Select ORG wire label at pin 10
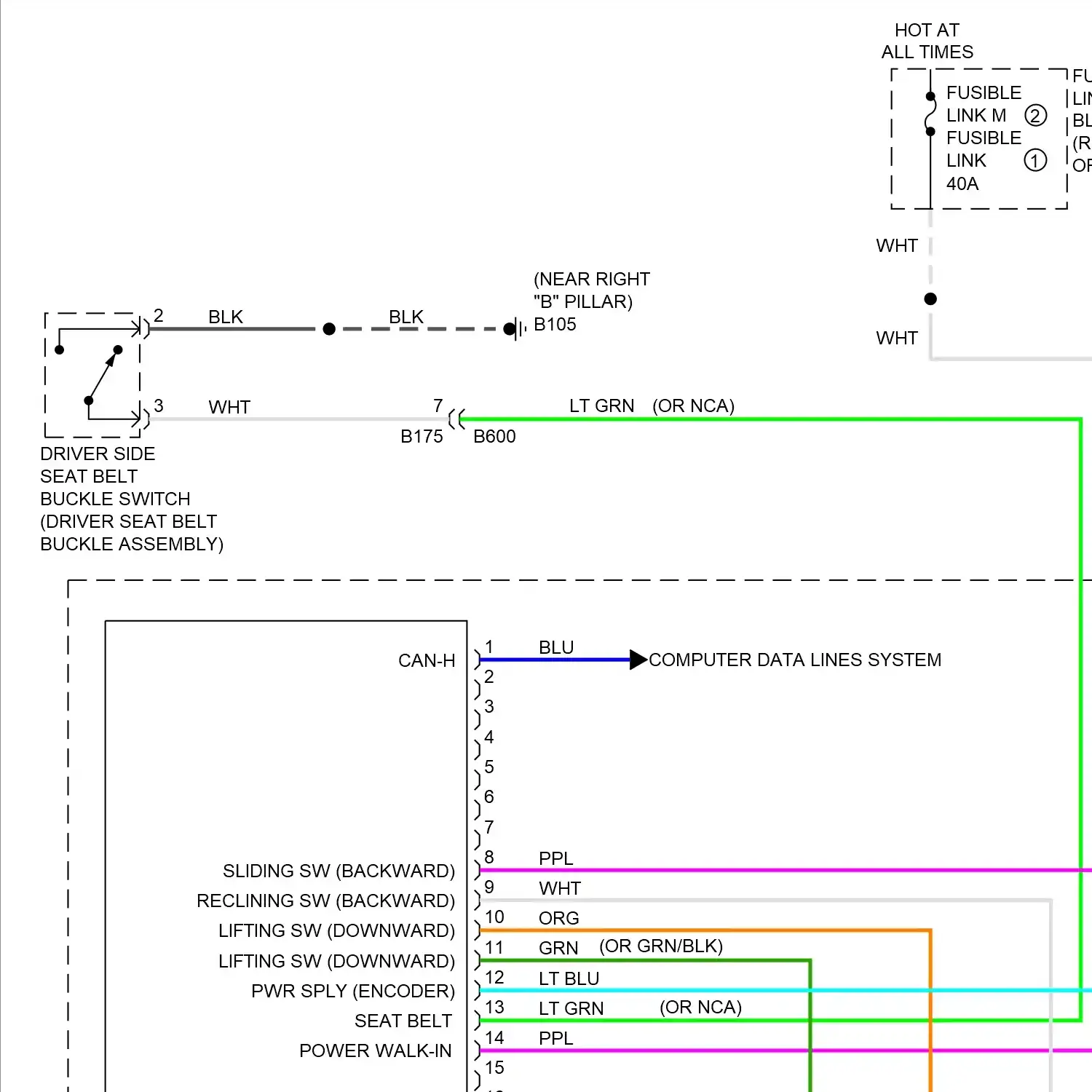Image resolution: width=1092 pixels, height=1092 pixels. pyautogui.click(x=559, y=919)
